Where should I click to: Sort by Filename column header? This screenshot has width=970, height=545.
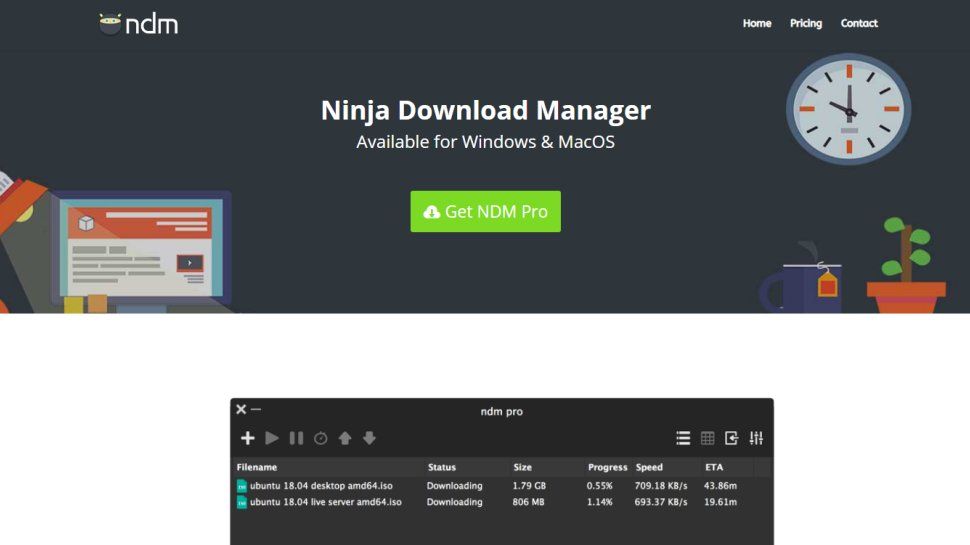point(257,467)
